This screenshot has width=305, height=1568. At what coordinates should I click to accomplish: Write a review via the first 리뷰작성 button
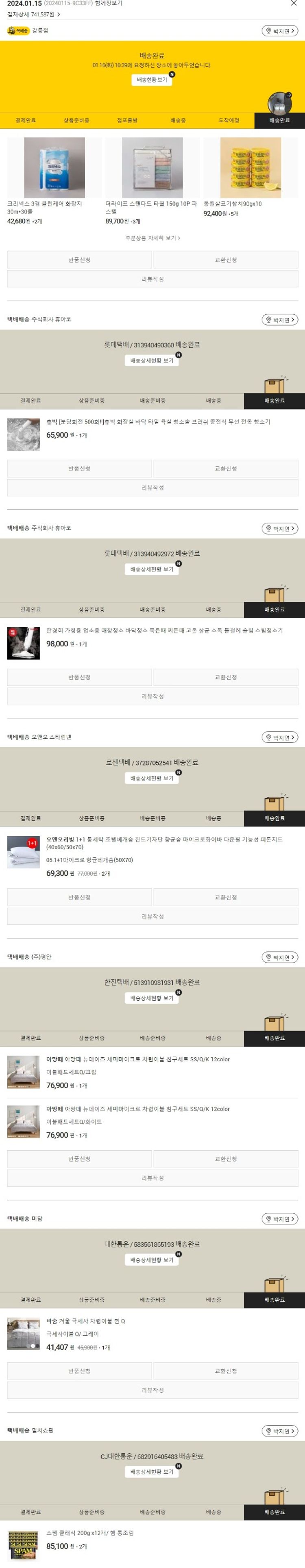(153, 279)
